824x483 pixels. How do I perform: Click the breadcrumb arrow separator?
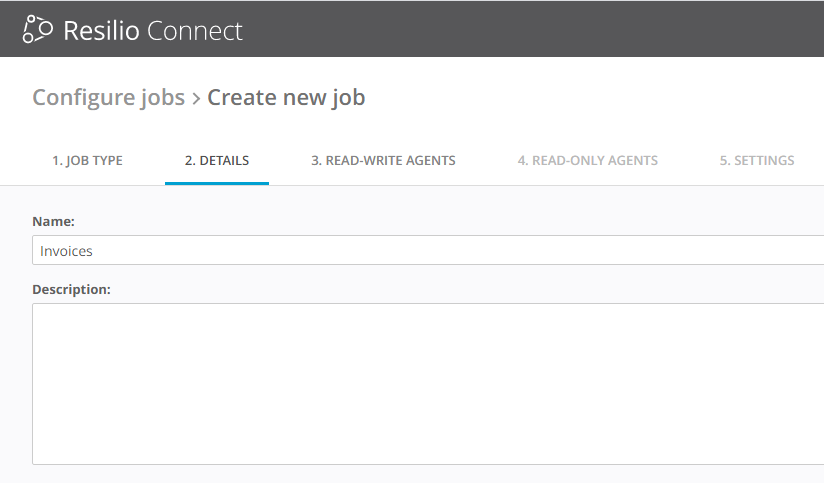(x=196, y=98)
